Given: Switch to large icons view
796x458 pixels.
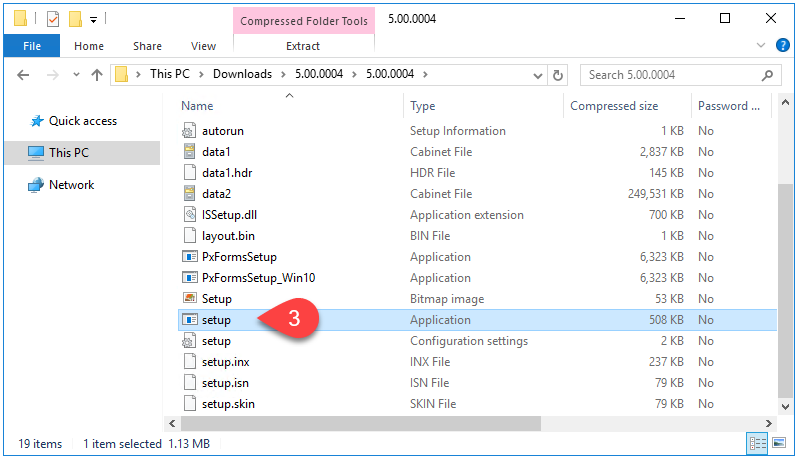Looking at the screenshot, I should (x=779, y=443).
